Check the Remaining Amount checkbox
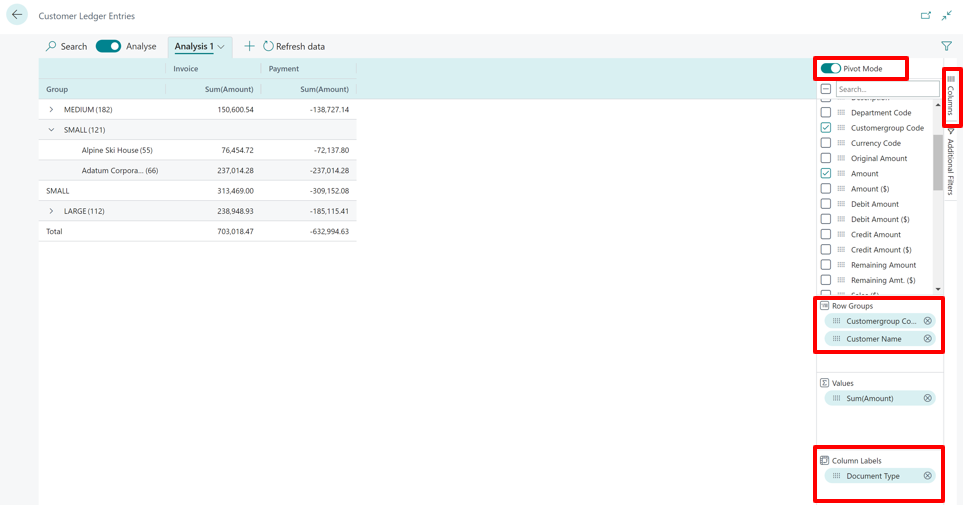The width and height of the screenshot is (963, 505). (x=825, y=265)
